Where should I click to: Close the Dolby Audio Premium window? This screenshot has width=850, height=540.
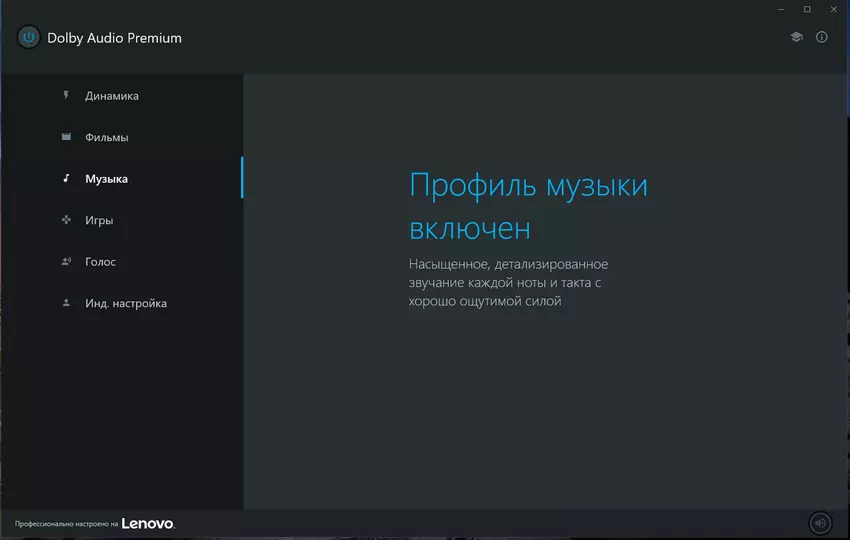(835, 9)
